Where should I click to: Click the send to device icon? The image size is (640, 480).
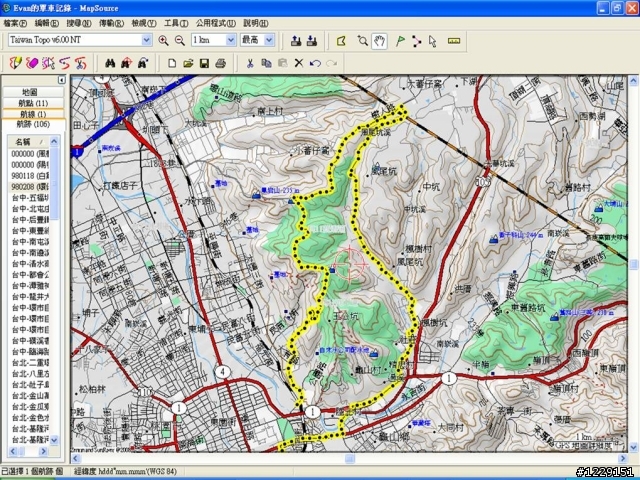tap(296, 40)
